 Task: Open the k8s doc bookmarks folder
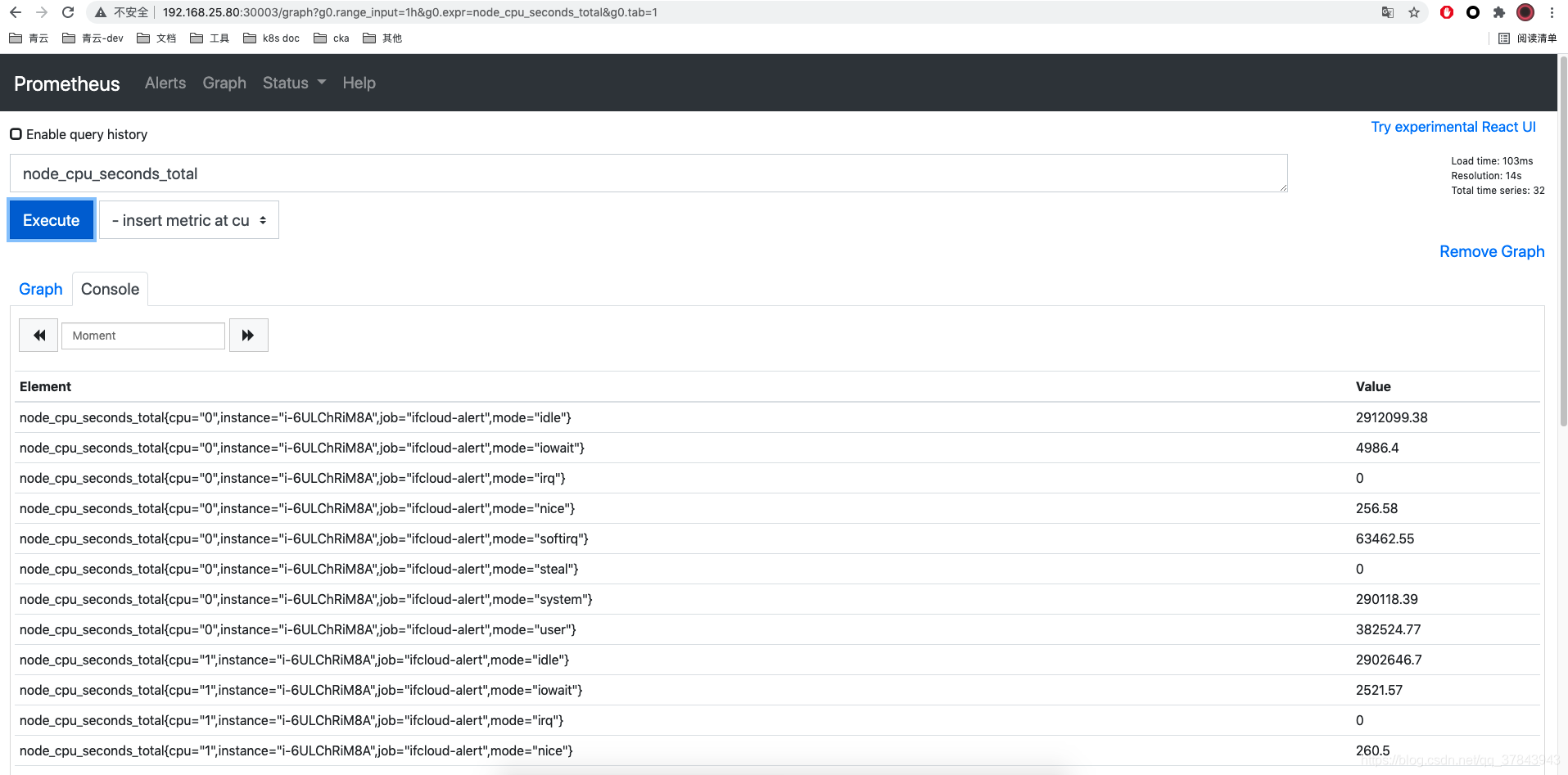(271, 38)
